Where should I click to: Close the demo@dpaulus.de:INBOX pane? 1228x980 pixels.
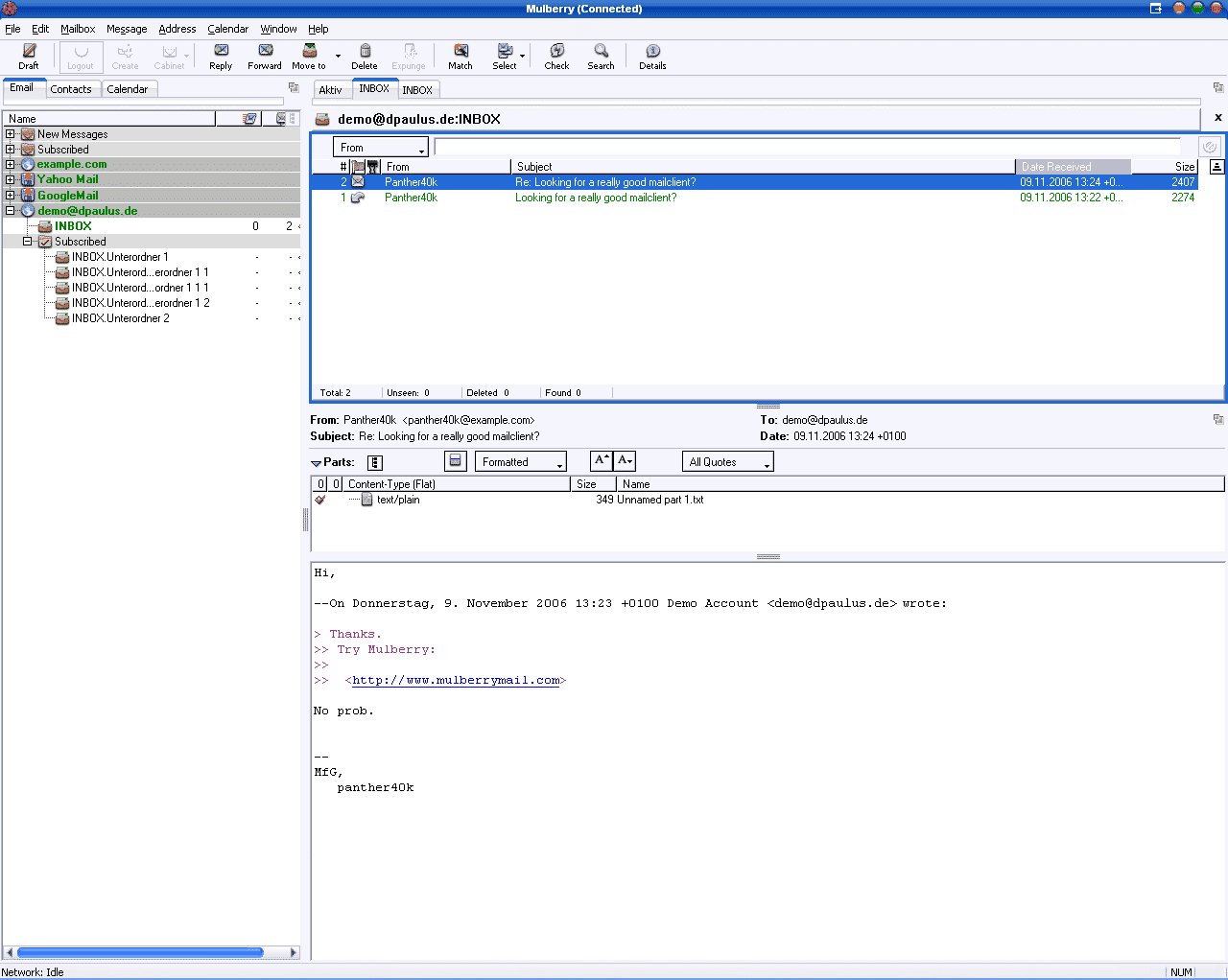tap(1218, 118)
